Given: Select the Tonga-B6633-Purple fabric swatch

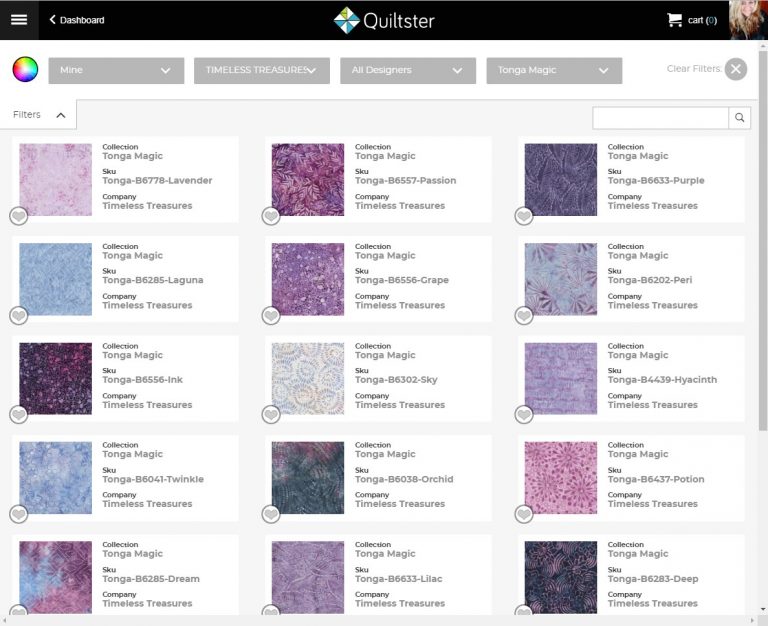Looking at the screenshot, I should [x=560, y=179].
